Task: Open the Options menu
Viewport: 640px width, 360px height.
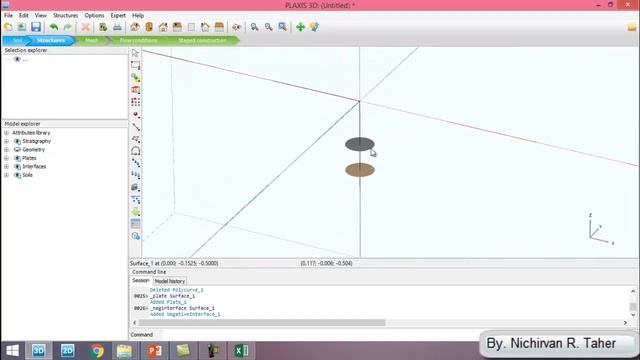Action: (94, 15)
